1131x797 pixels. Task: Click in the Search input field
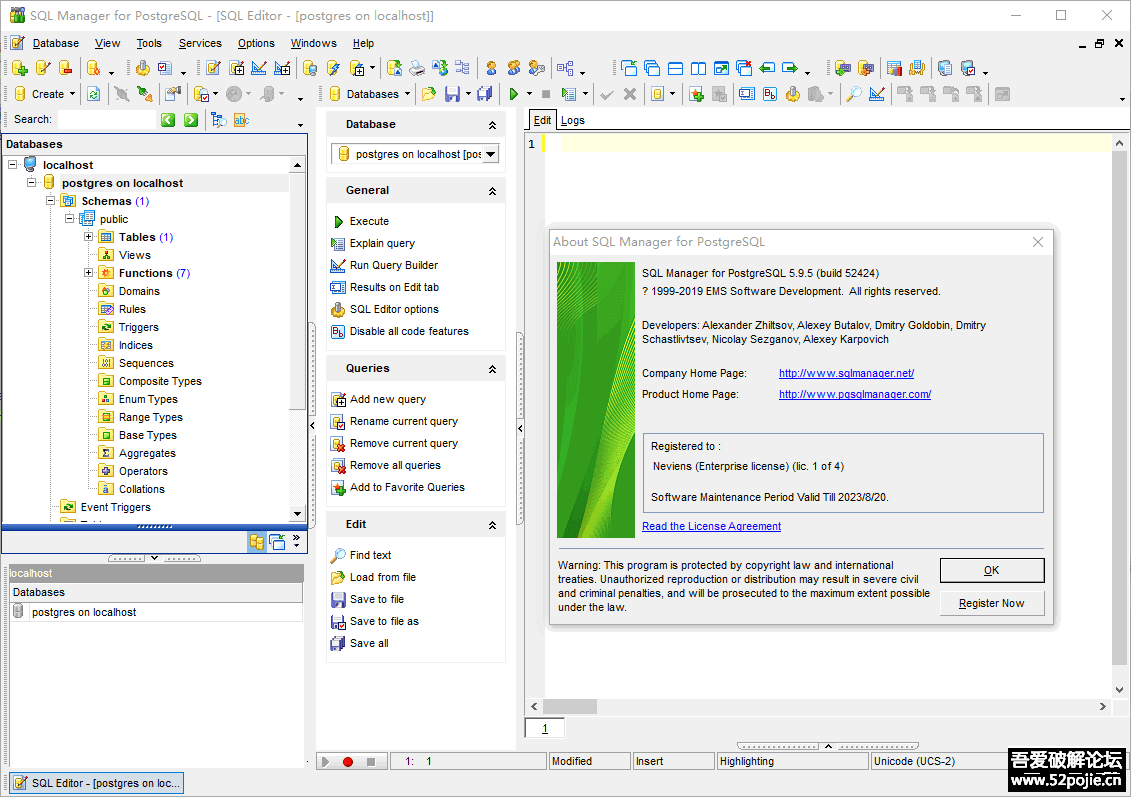point(107,119)
